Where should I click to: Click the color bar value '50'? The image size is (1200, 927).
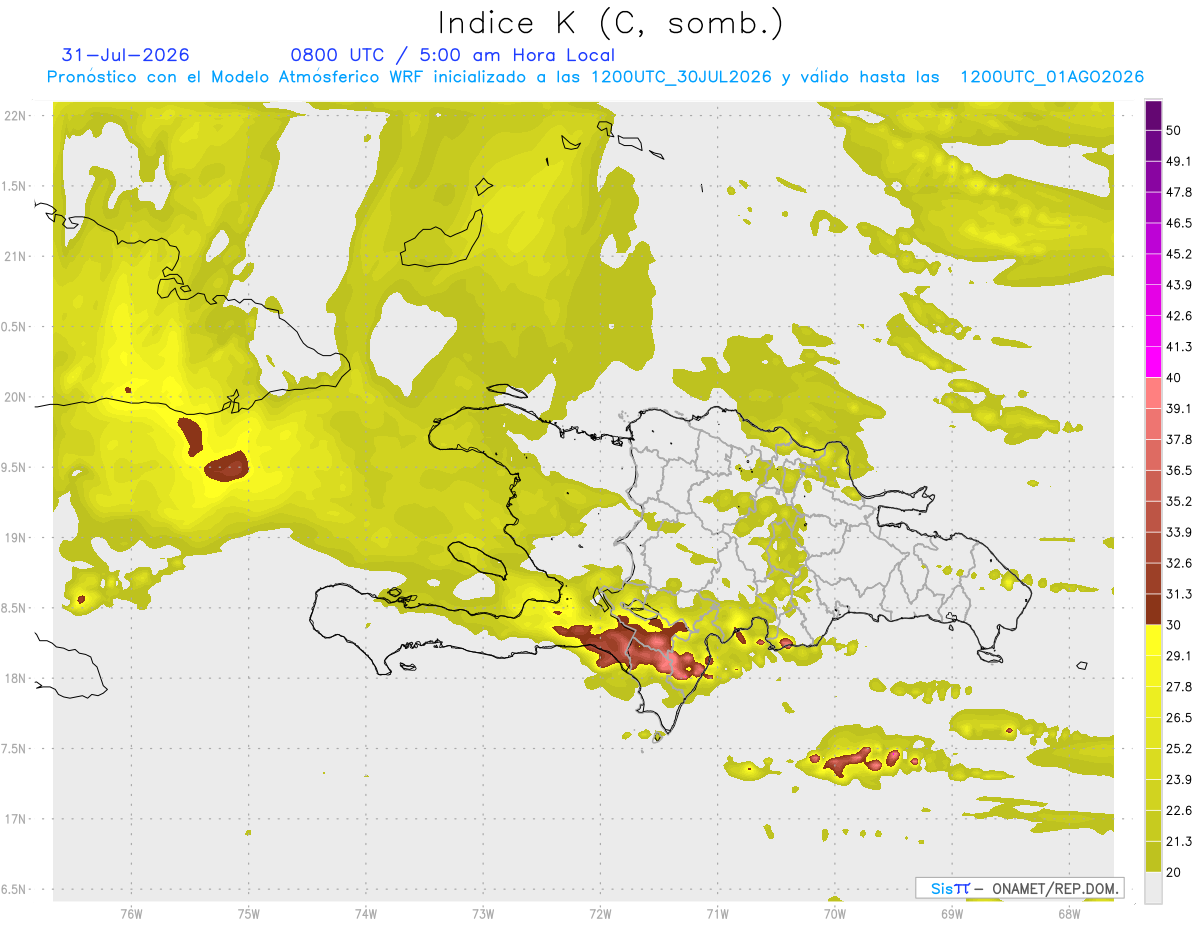(1175, 131)
